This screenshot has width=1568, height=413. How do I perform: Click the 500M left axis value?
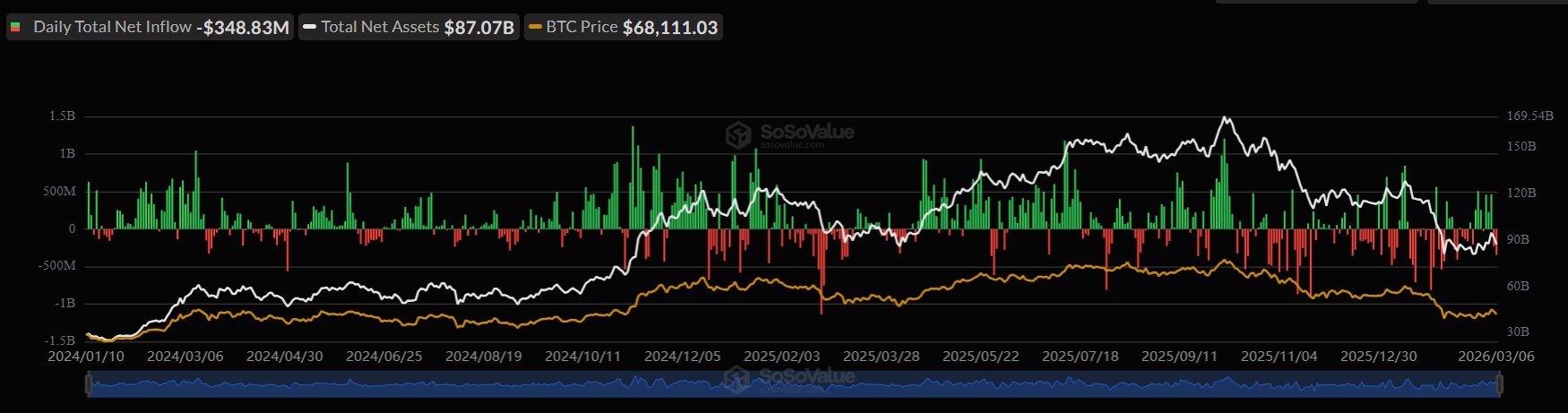tap(60, 192)
